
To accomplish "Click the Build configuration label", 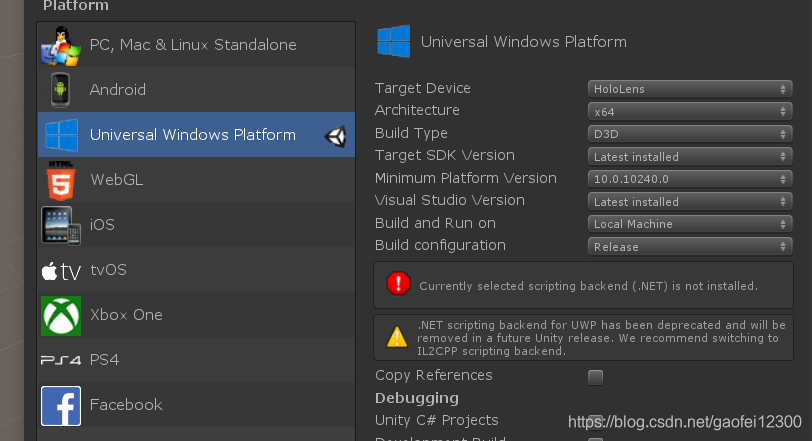I will click(440, 246).
